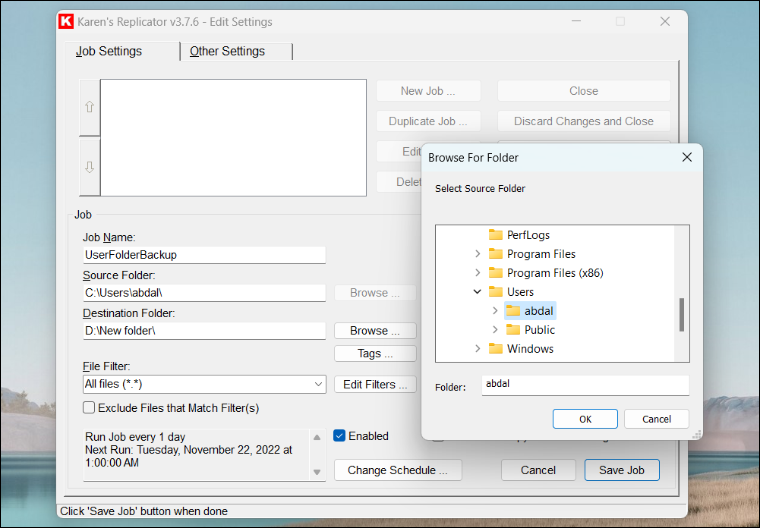Collapse the Users tree node
760x528 pixels.
[x=477, y=291]
